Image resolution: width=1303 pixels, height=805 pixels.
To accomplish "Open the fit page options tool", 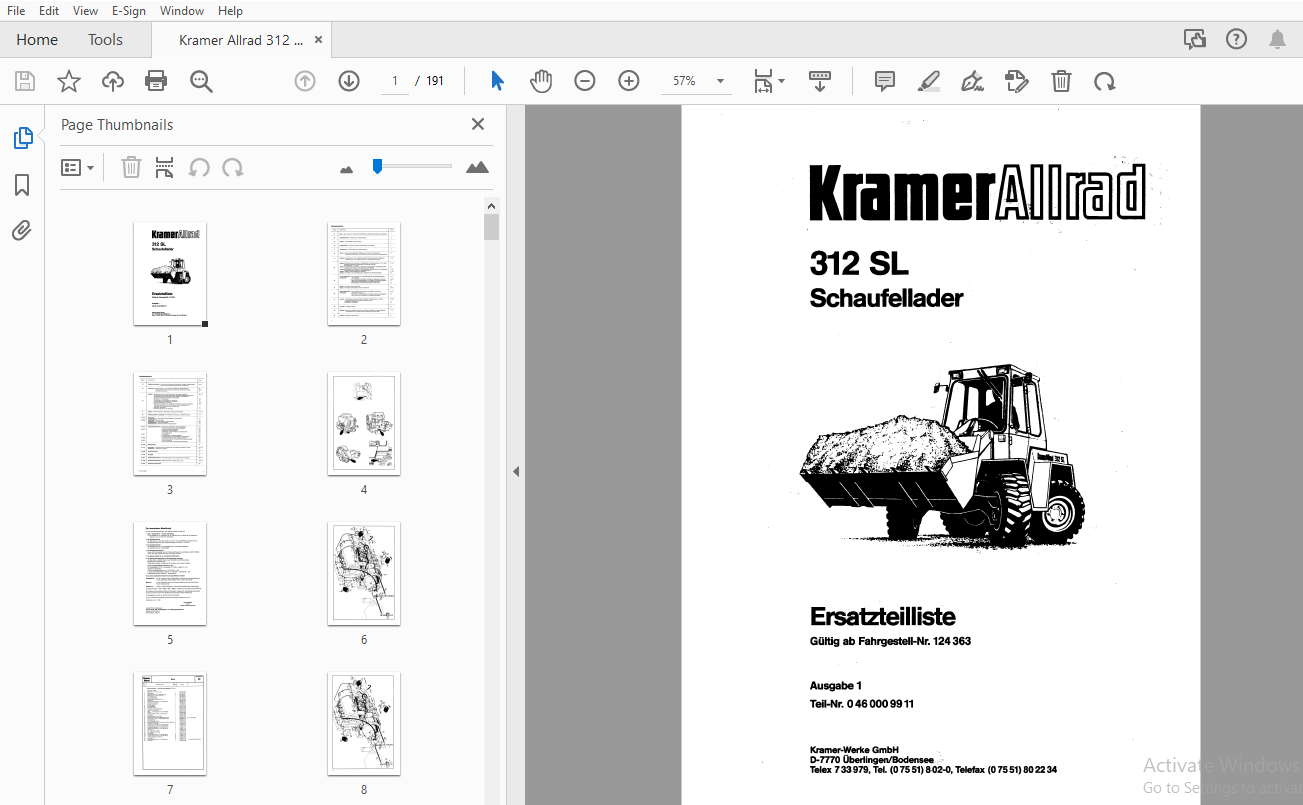I will 768,81.
